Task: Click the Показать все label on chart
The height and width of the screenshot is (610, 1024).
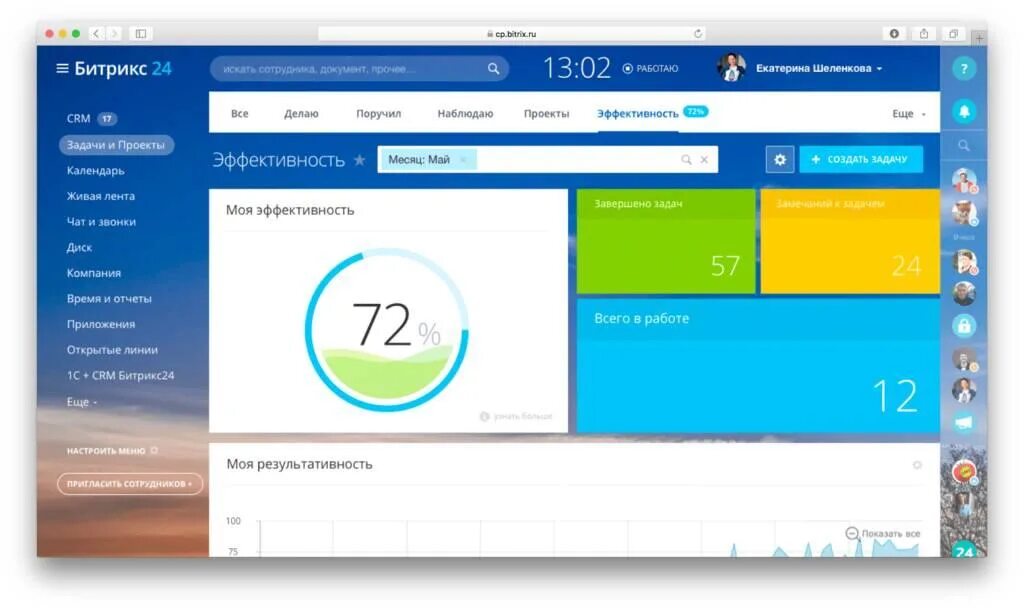Action: click(891, 534)
